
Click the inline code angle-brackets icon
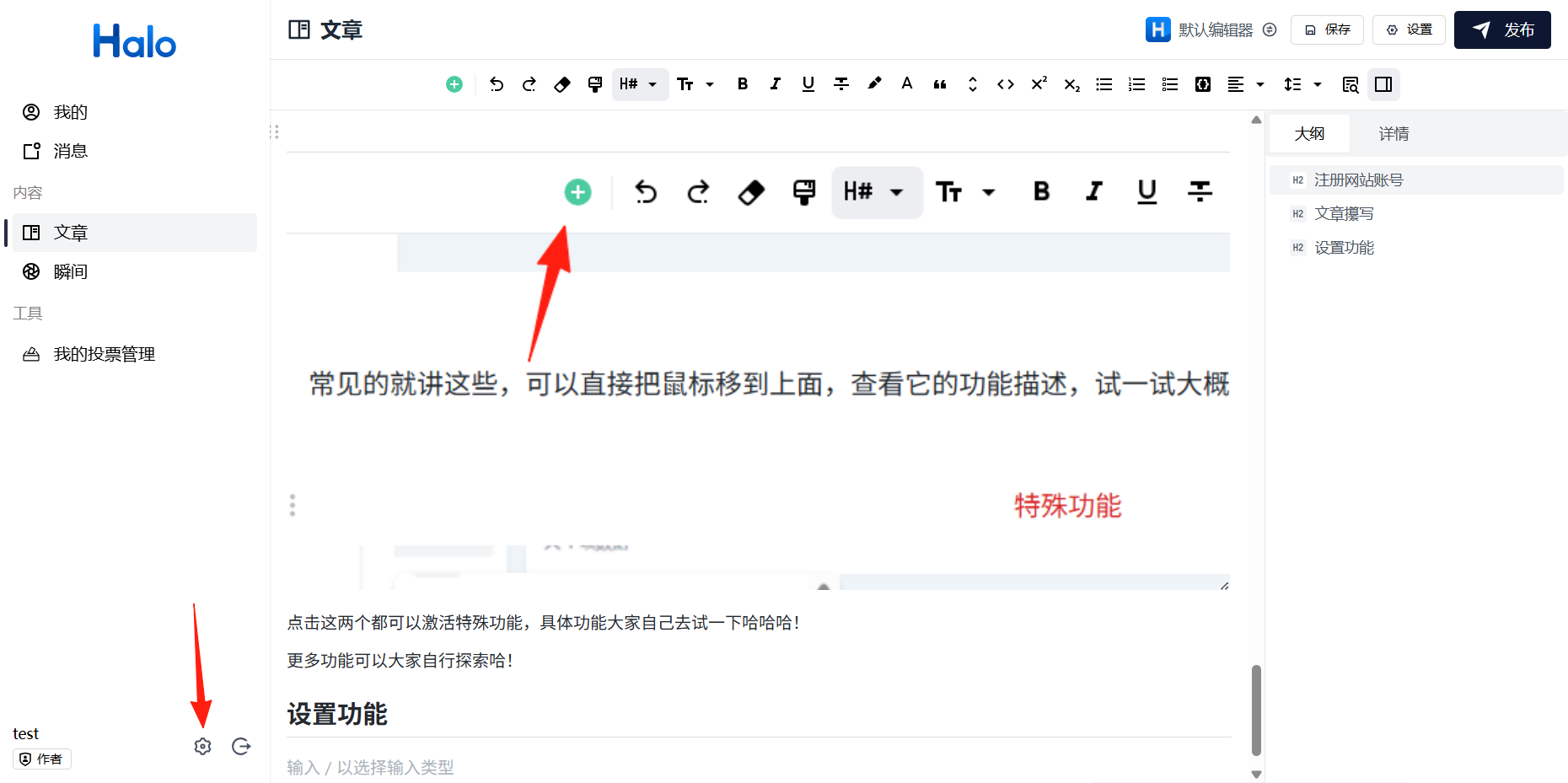tap(1005, 84)
